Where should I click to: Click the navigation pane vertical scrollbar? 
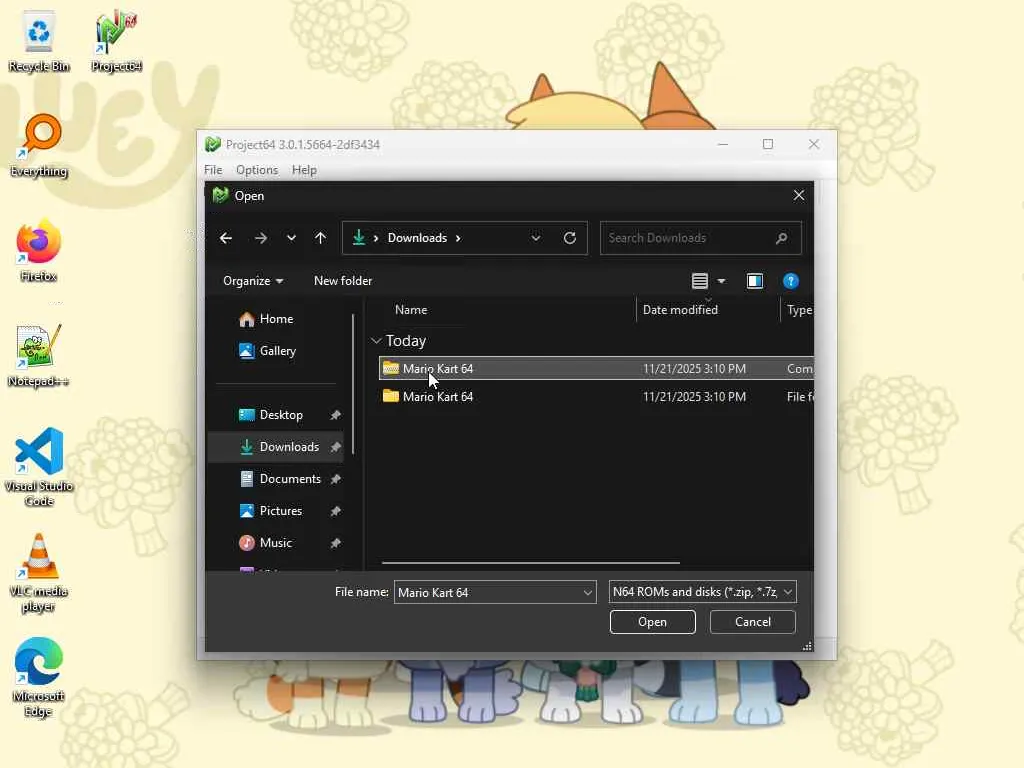pyautogui.click(x=353, y=384)
